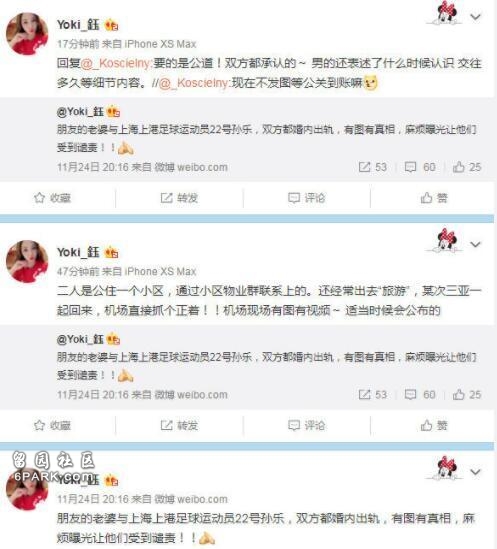Expand the second post's chevron options

tap(475, 244)
